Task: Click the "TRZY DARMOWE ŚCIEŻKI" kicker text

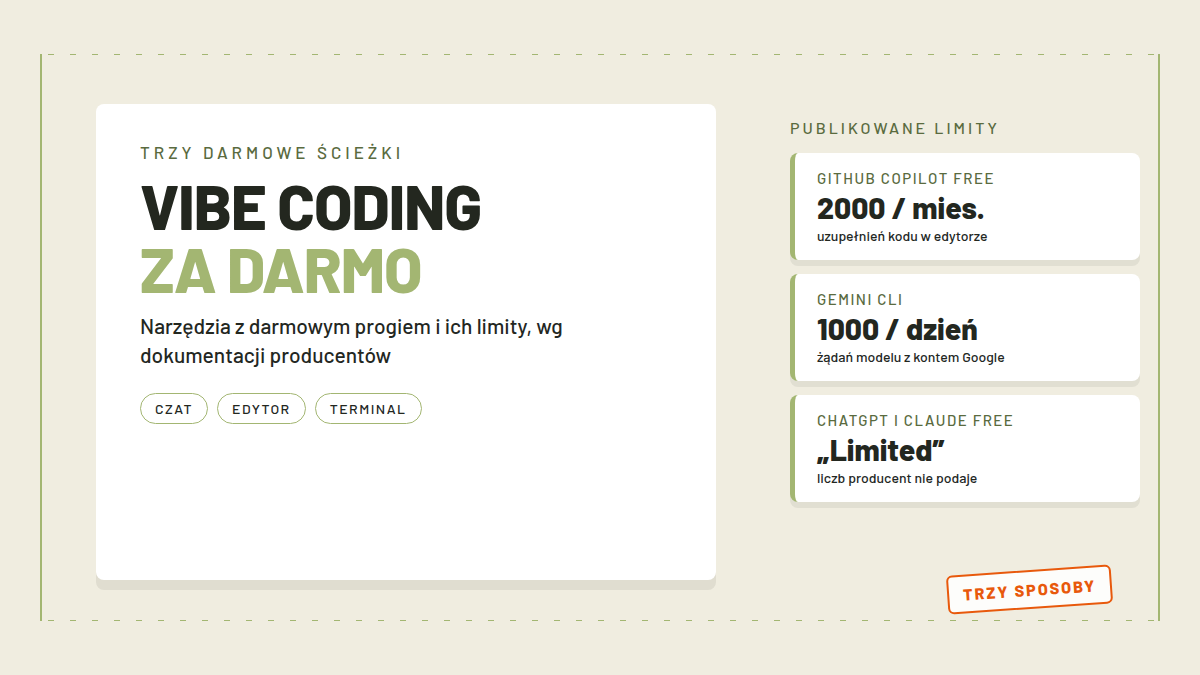Action: 271,153
